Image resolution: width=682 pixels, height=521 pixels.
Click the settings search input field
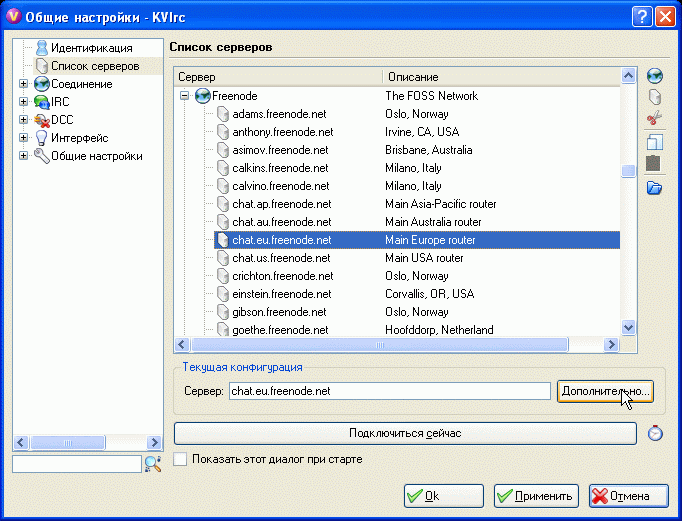coord(77,464)
